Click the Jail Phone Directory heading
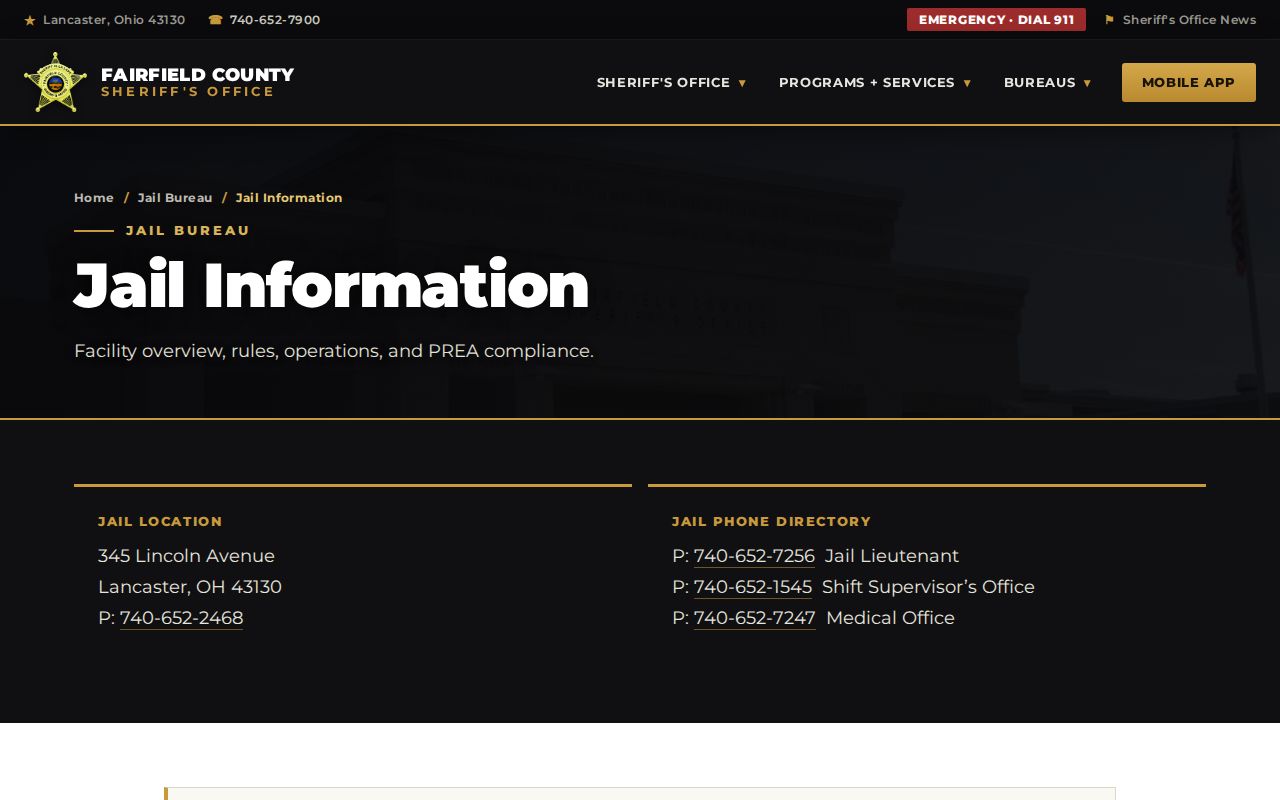 click(771, 521)
